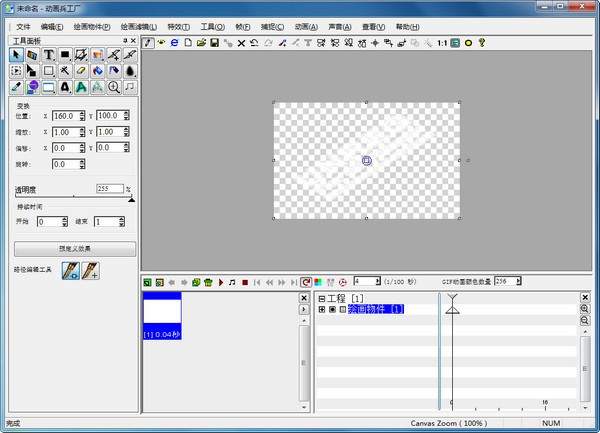The width and height of the screenshot is (600, 433).
Task: Pick the magnifier zoom tool
Action: (114, 88)
